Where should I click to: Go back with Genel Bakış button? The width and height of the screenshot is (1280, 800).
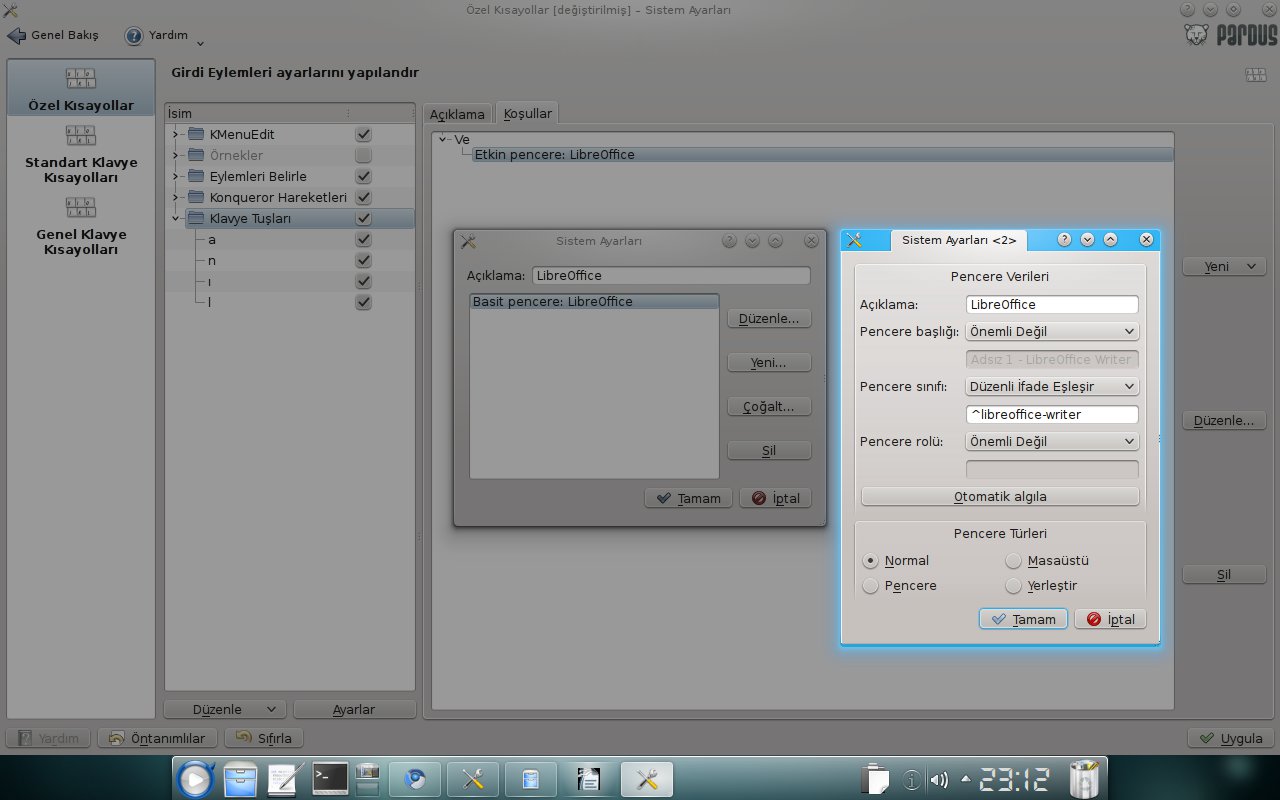point(53,35)
